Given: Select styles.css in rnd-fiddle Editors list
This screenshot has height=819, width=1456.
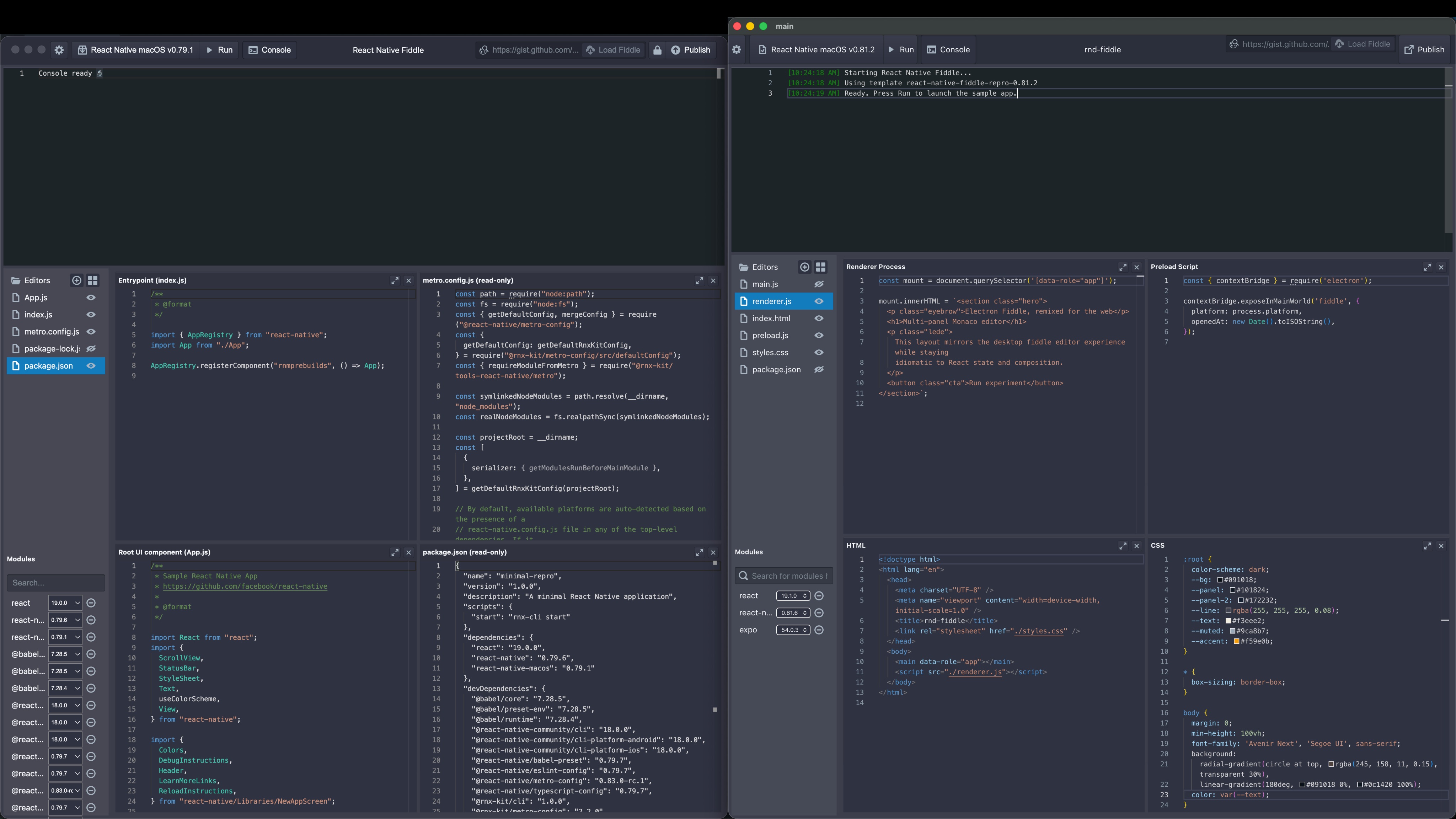Looking at the screenshot, I should click(783, 352).
